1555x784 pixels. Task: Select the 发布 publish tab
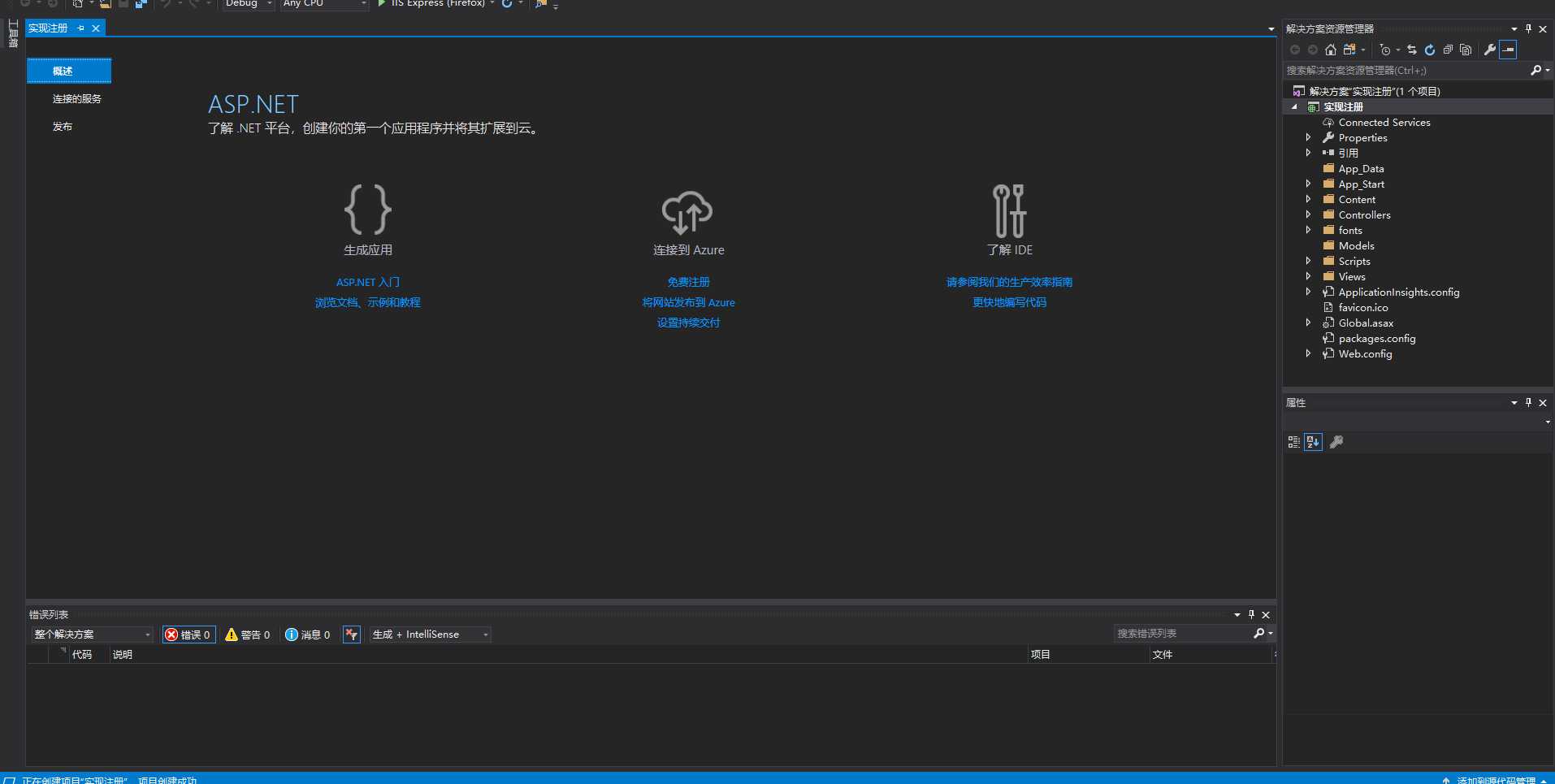point(63,127)
